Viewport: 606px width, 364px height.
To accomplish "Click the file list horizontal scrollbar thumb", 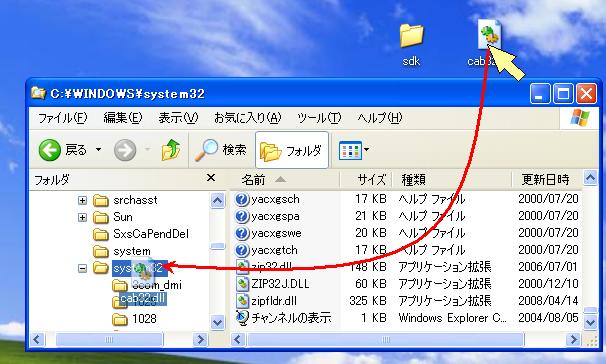I will [x=385, y=340].
